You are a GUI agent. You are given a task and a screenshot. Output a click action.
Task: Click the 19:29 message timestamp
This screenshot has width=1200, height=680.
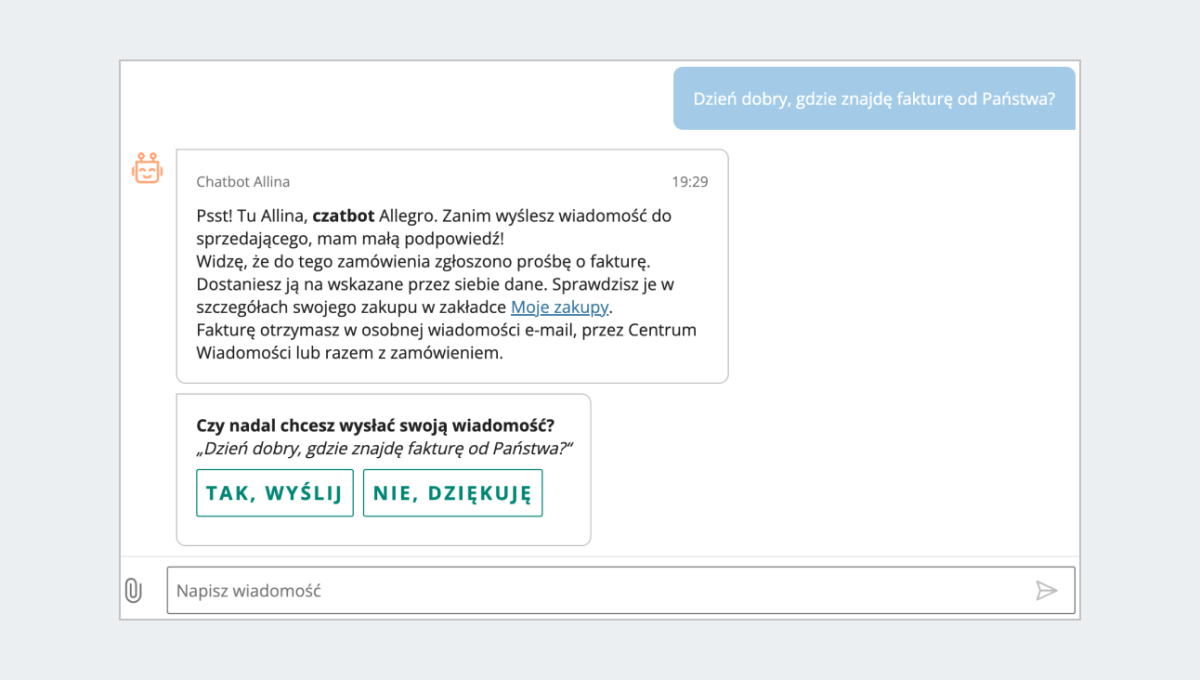tap(690, 182)
